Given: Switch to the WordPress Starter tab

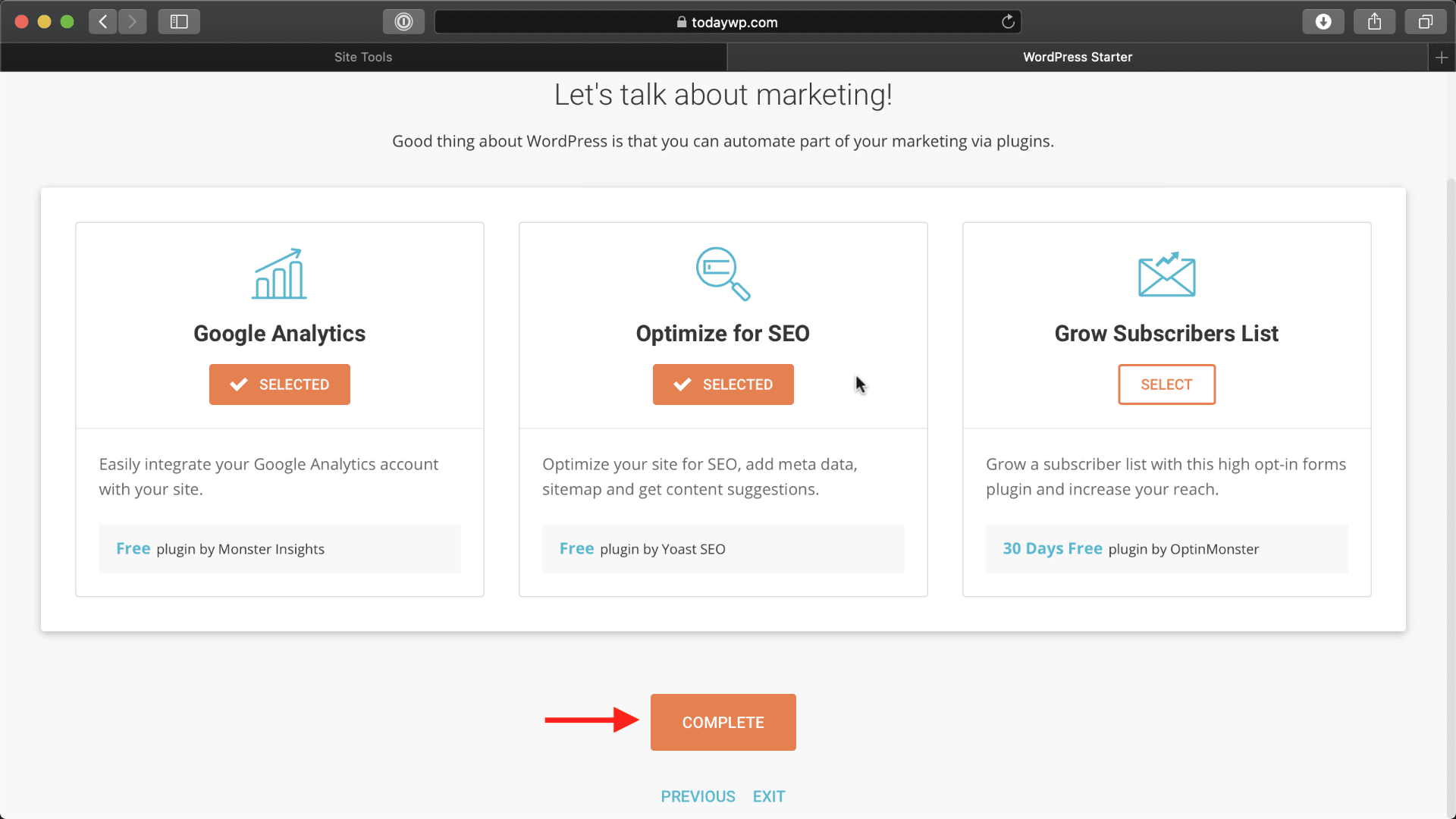Looking at the screenshot, I should (x=1078, y=58).
